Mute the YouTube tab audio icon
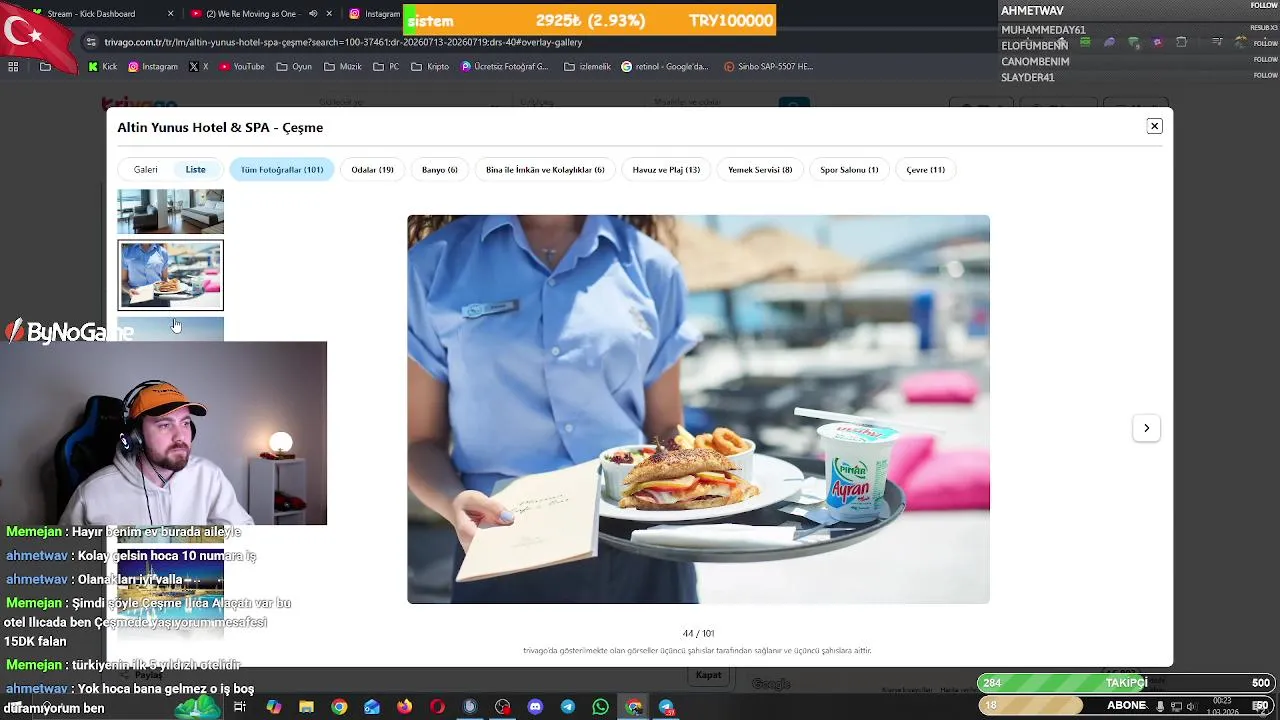1280x720 pixels. (x=313, y=14)
